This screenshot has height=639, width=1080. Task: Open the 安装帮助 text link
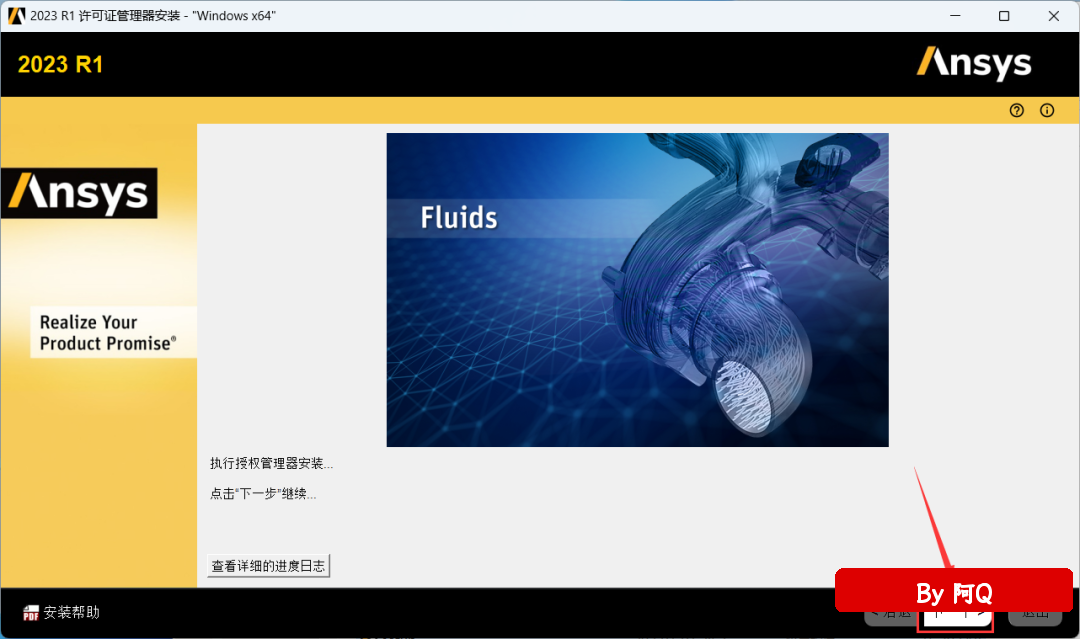[x=72, y=612]
